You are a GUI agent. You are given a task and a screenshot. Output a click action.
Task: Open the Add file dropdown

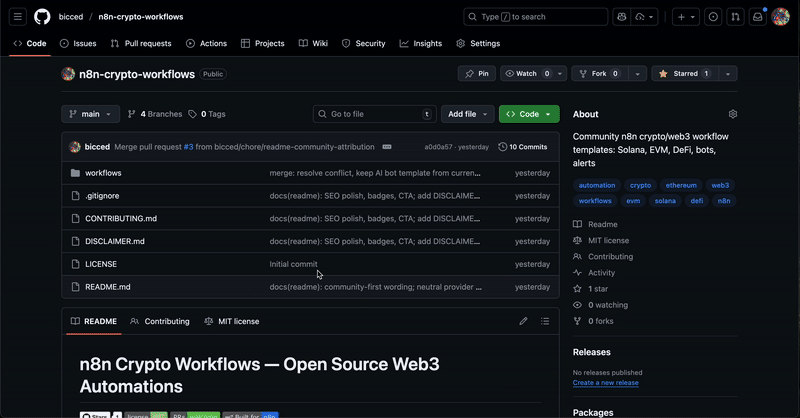(x=468, y=114)
